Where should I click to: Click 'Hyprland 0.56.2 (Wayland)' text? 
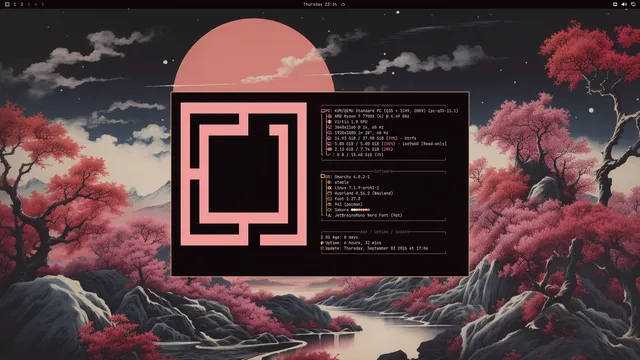[364, 193]
